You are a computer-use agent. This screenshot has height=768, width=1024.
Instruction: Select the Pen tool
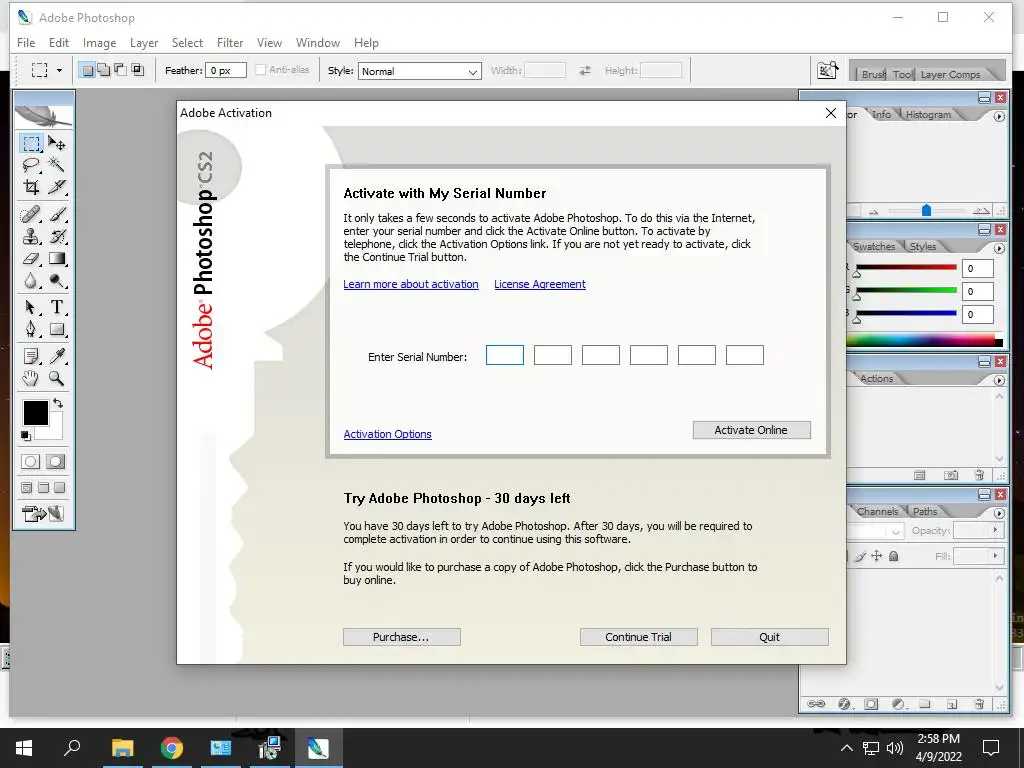click(x=31, y=329)
